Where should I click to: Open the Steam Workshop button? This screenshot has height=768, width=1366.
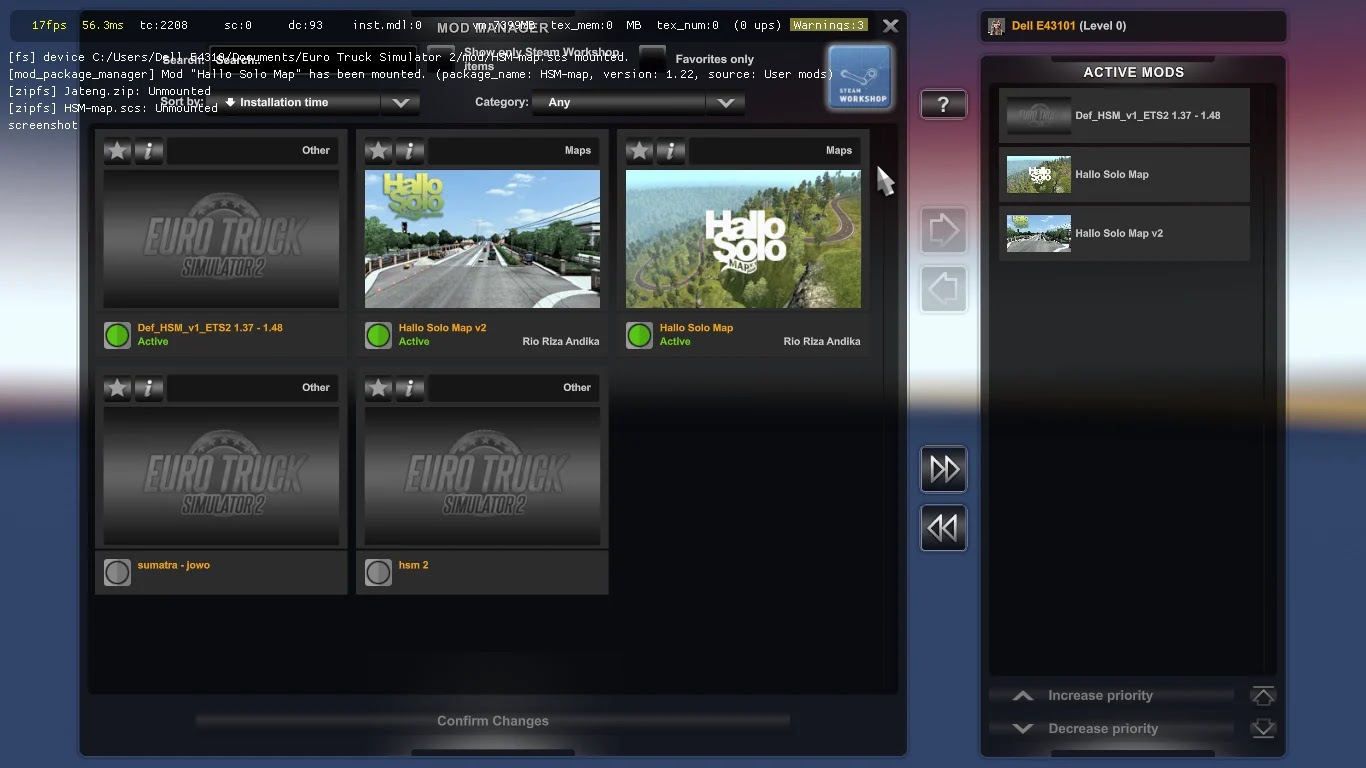(x=860, y=77)
